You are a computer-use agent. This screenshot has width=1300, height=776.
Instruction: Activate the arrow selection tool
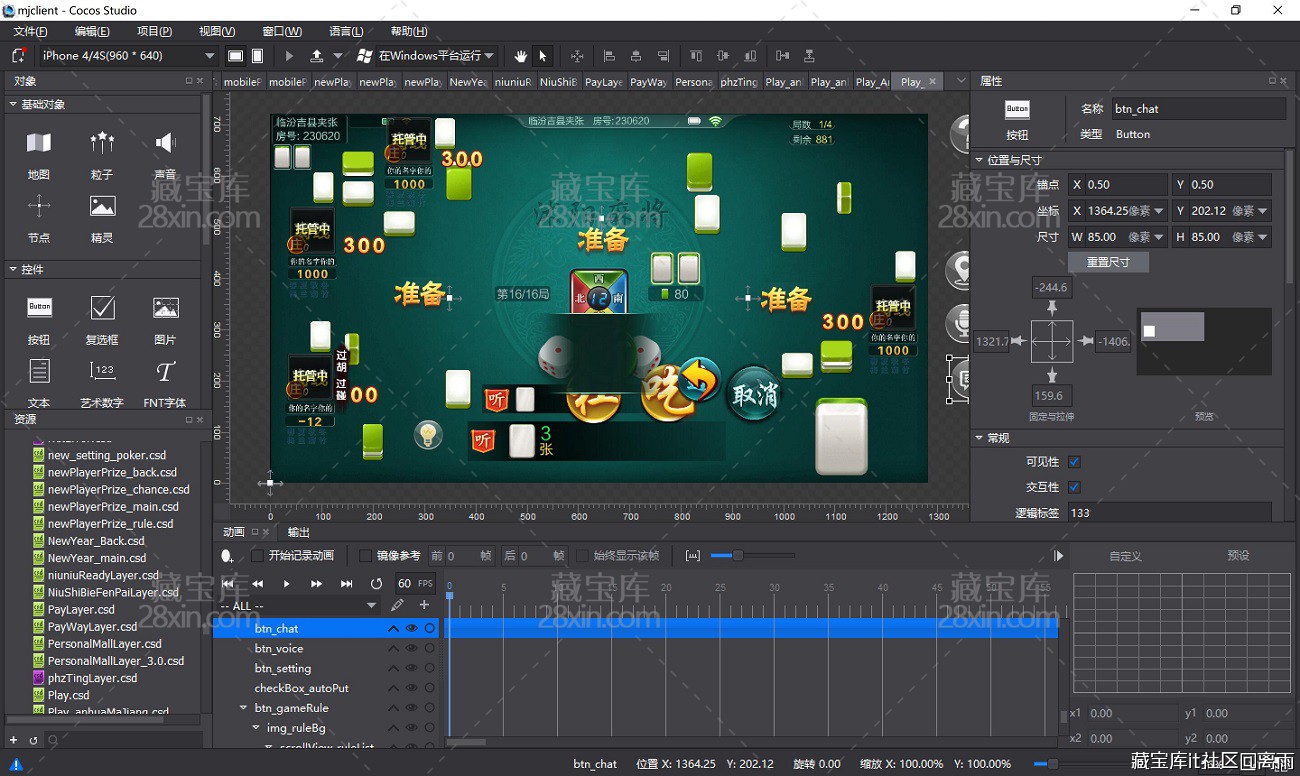(543, 56)
